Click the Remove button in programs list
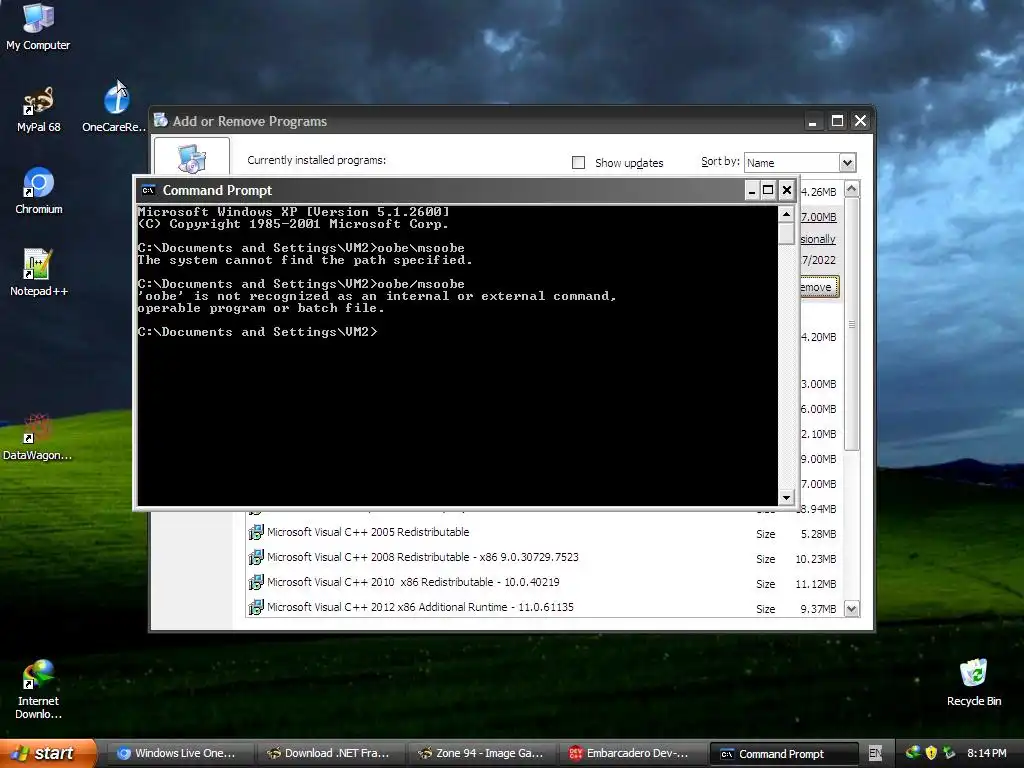This screenshot has height=768, width=1024. (820, 287)
